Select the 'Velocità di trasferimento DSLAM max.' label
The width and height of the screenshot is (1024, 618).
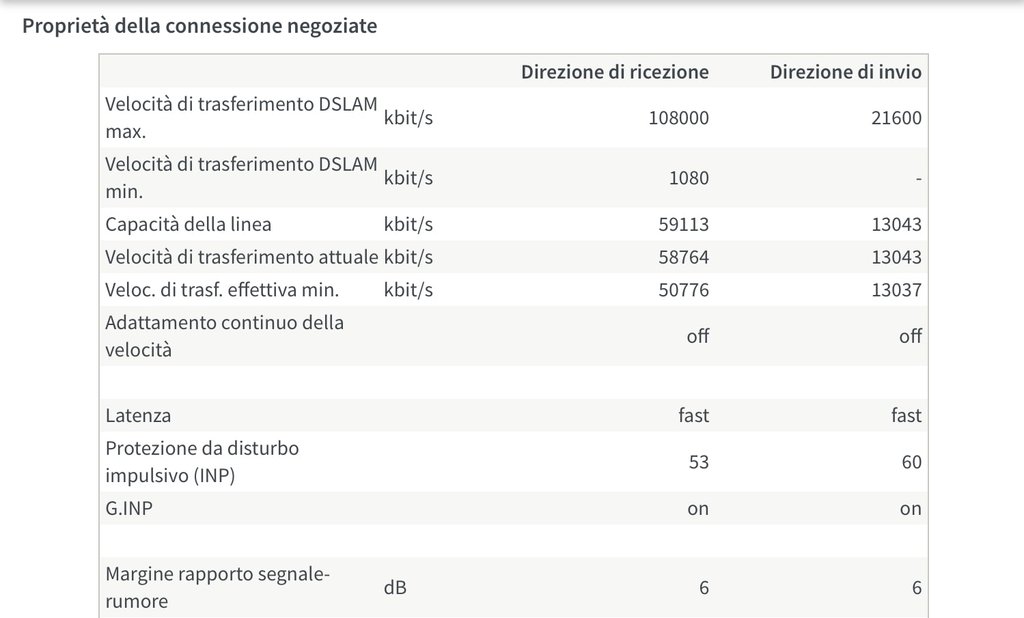pyautogui.click(x=241, y=118)
